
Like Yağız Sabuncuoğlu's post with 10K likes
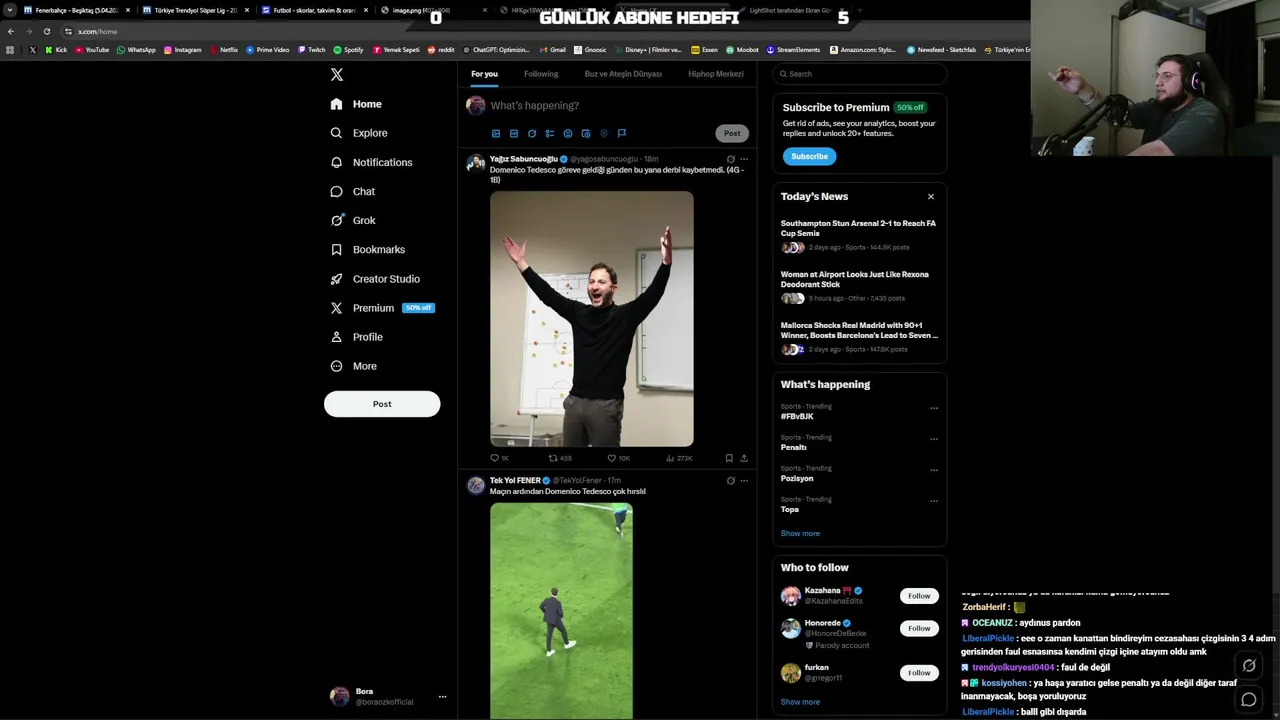point(619,458)
